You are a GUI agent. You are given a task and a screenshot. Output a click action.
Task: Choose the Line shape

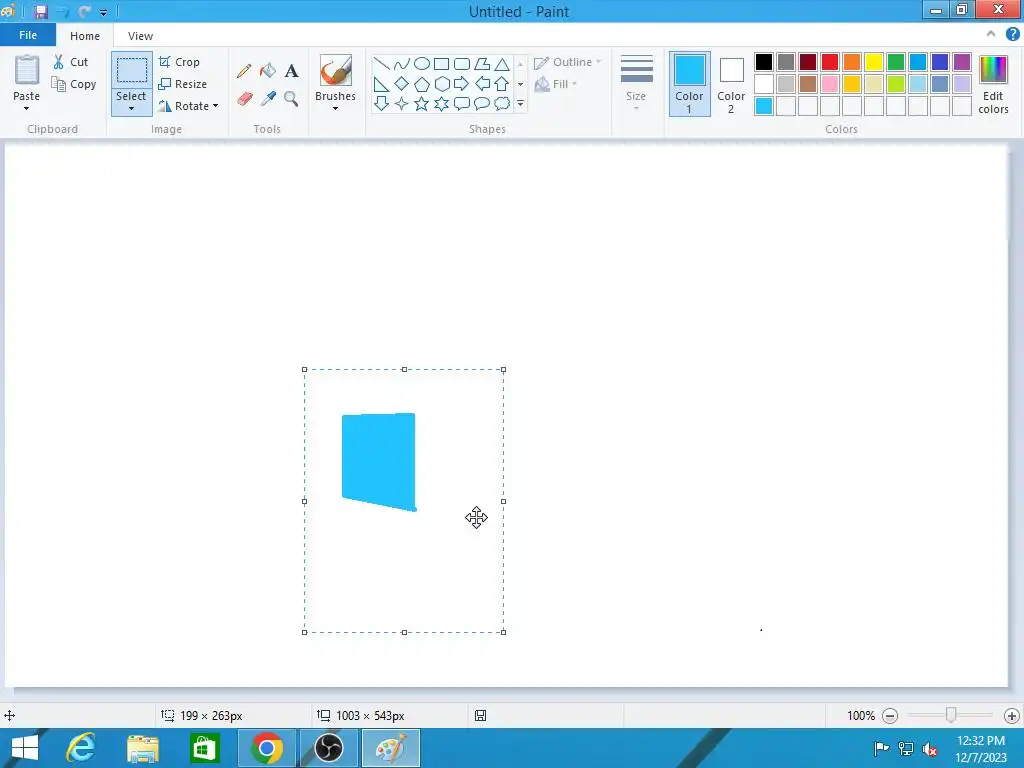381,64
